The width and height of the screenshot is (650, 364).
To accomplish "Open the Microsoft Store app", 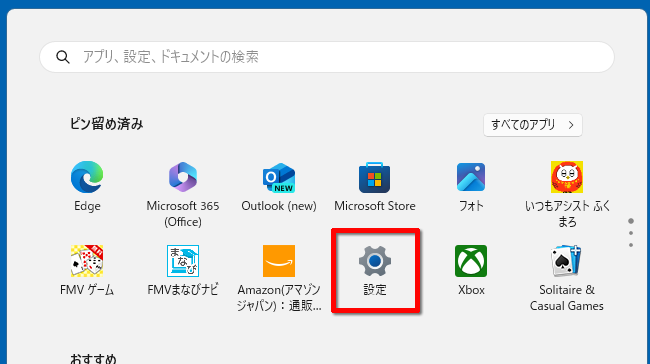I will point(375,187).
